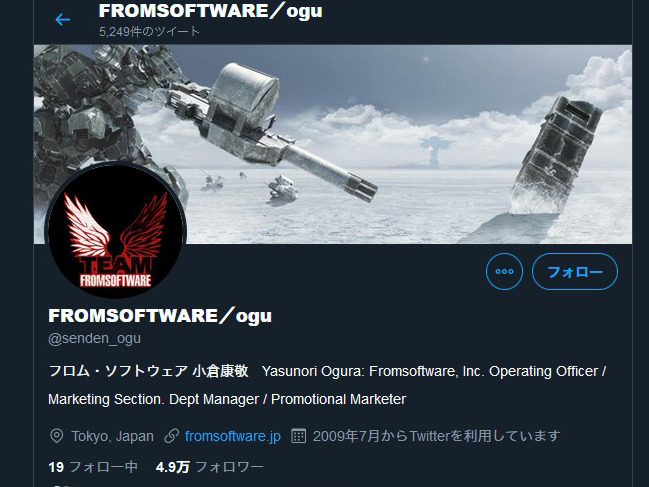Image resolution: width=649 pixels, height=487 pixels.
Task: Click the calendar join-date icon
Action: tap(298, 436)
